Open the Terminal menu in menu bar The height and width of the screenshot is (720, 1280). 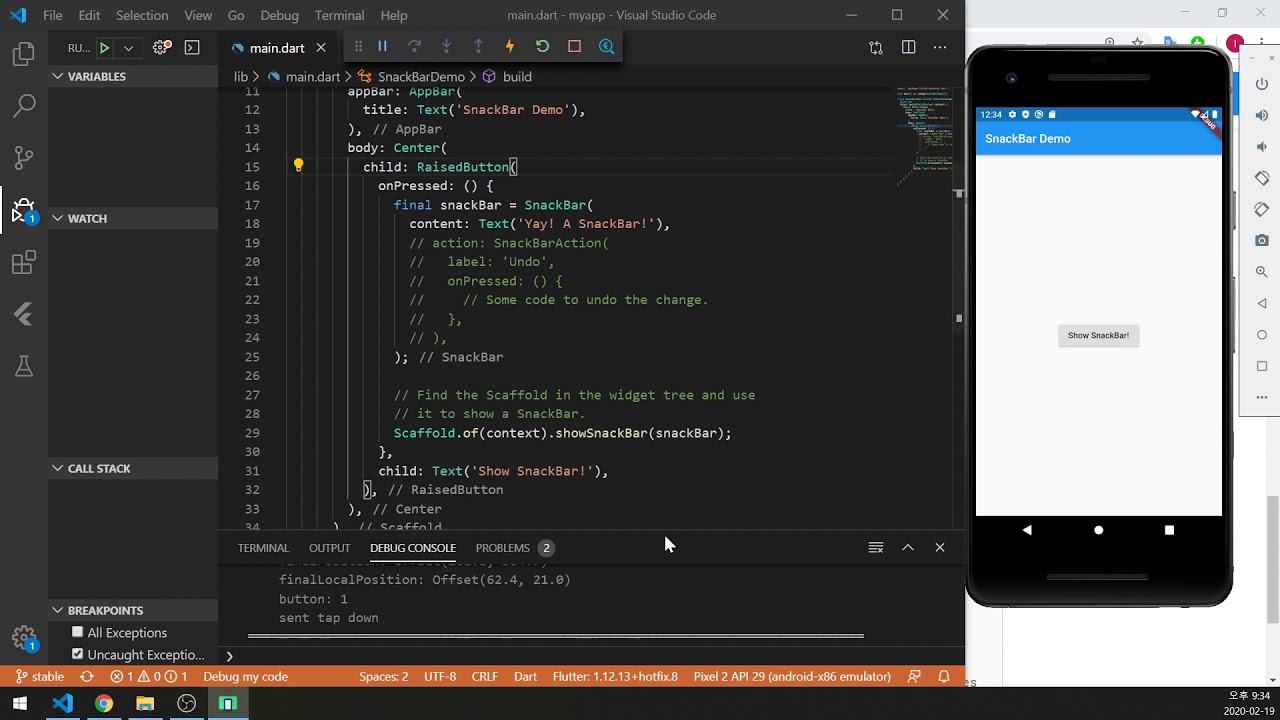point(339,15)
